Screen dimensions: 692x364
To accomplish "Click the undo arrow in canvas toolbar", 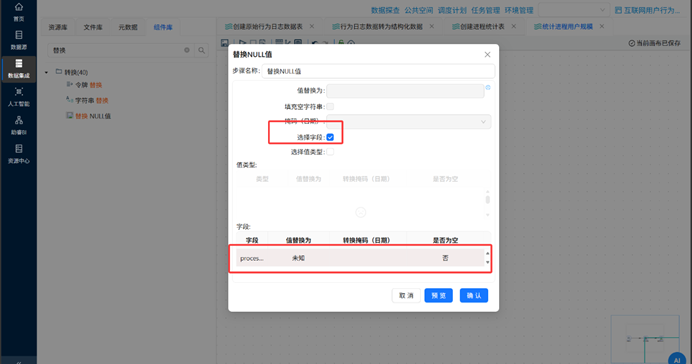I will [315, 43].
